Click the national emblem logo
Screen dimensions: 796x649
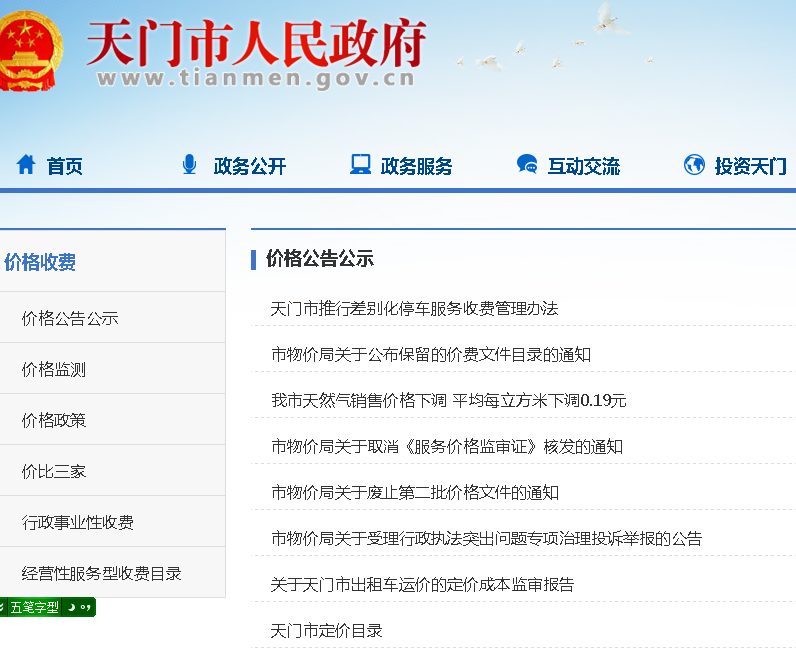28,50
